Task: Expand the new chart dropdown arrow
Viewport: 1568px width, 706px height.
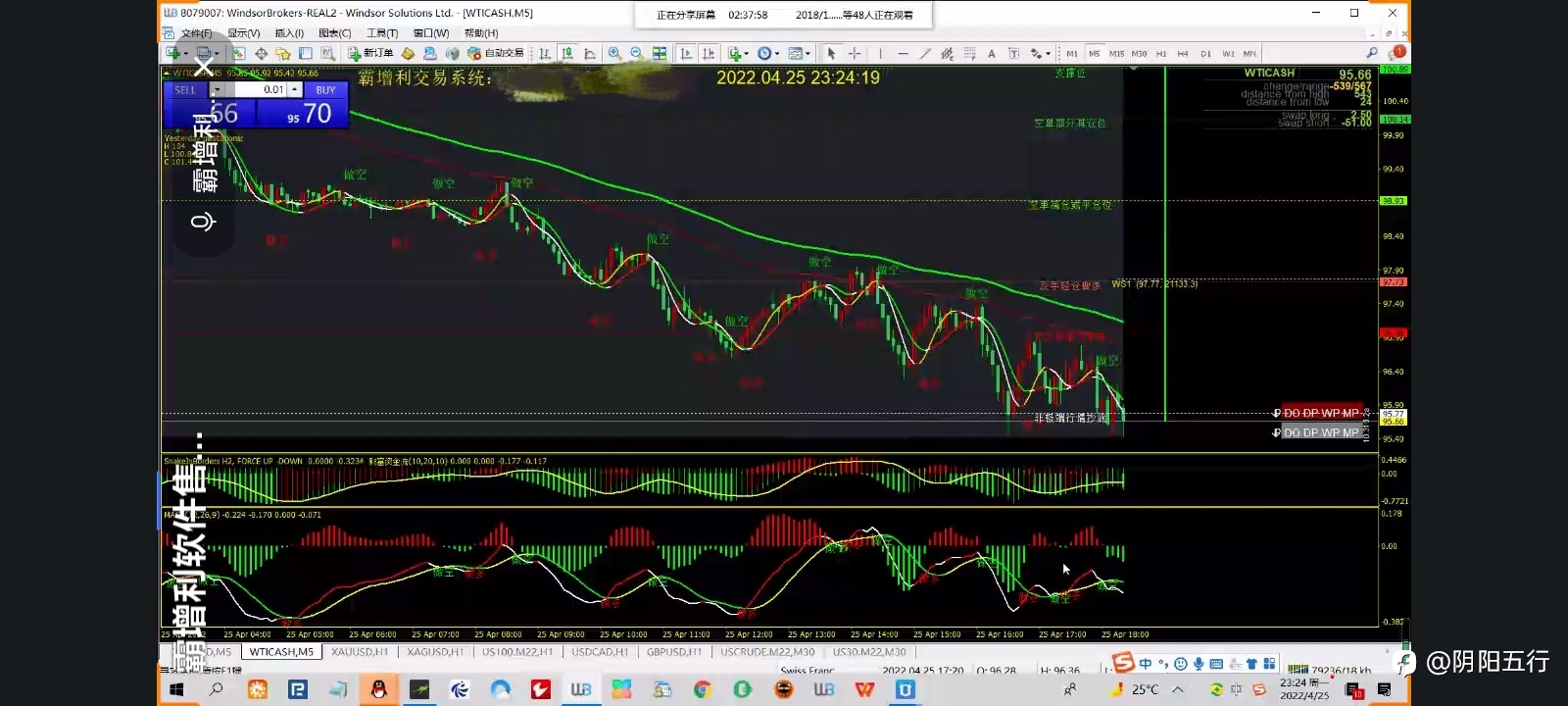Action: pos(186,53)
